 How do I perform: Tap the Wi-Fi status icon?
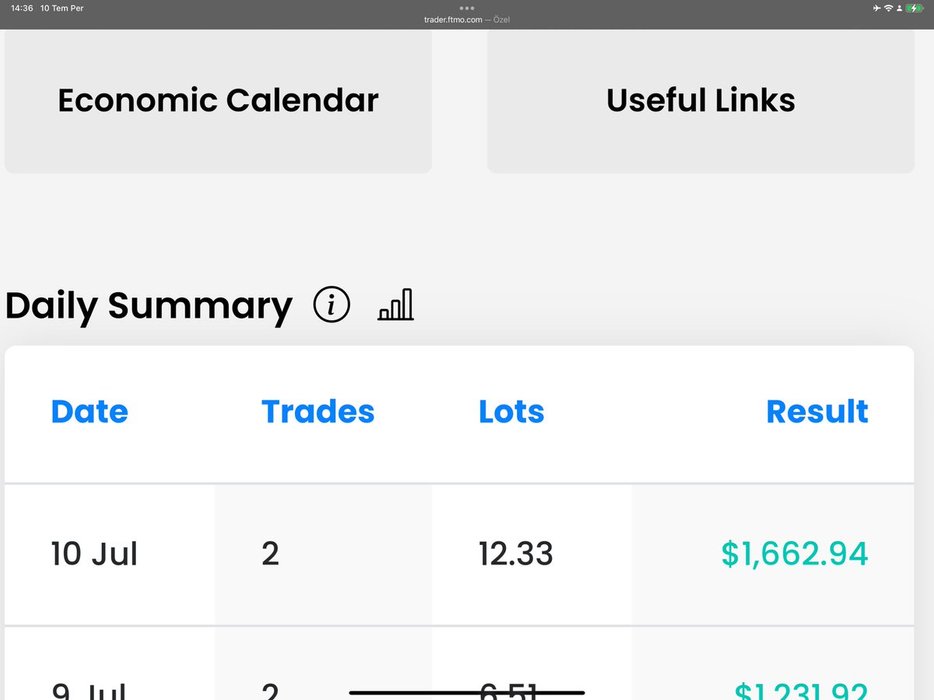pyautogui.click(x=888, y=8)
